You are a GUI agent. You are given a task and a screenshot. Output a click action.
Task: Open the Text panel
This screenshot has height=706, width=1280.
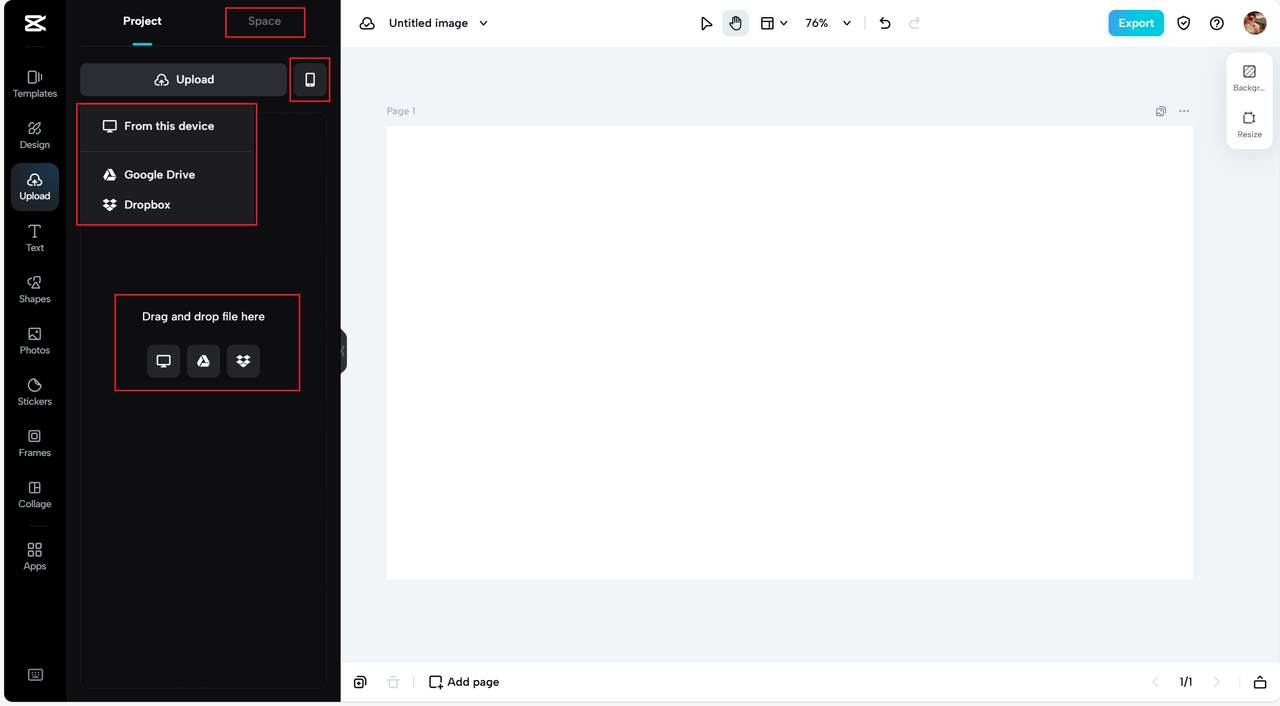pyautogui.click(x=35, y=238)
